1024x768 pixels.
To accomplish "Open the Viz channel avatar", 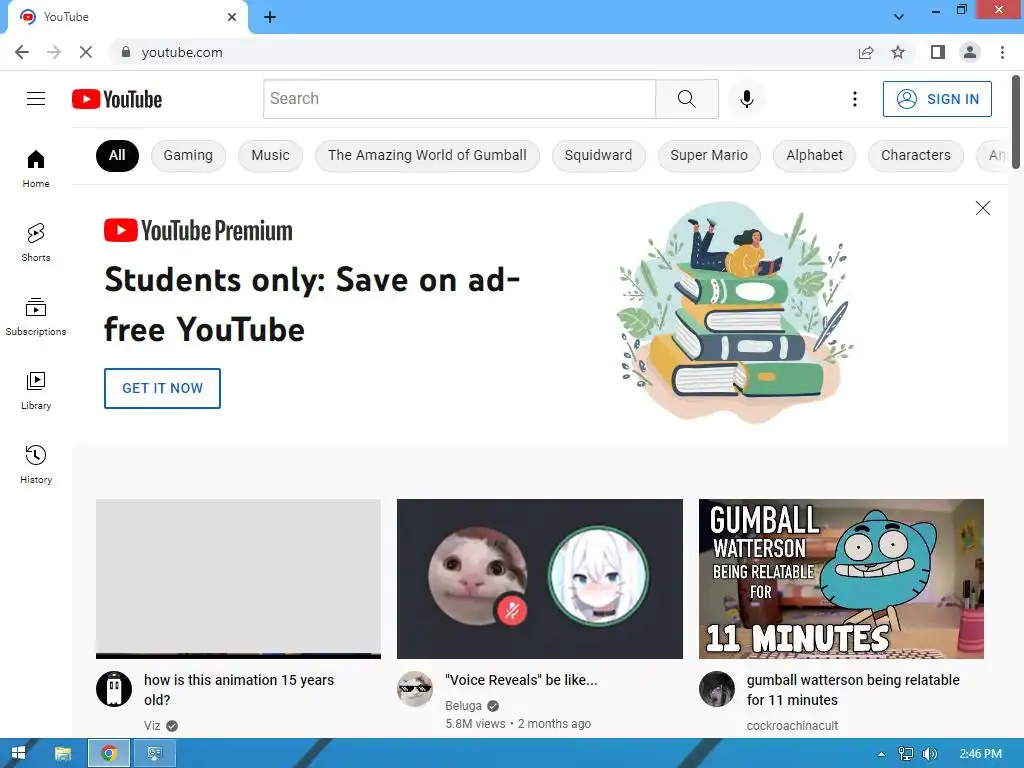I will (114, 689).
